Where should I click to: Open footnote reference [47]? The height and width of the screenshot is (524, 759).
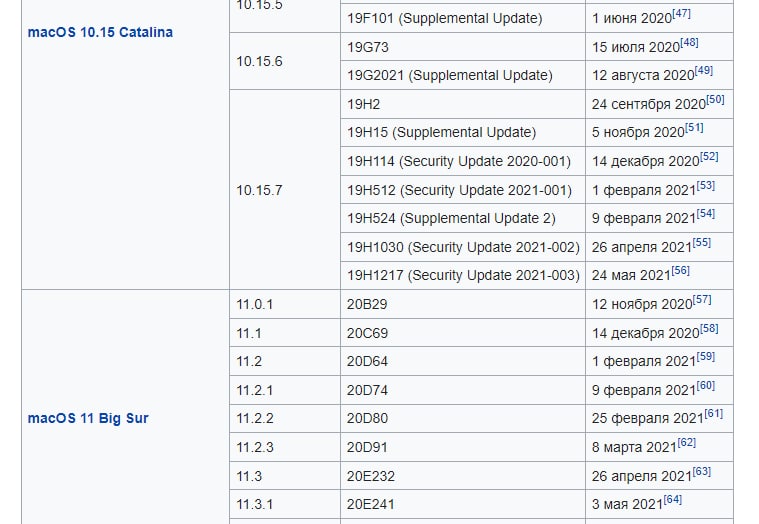(681, 14)
